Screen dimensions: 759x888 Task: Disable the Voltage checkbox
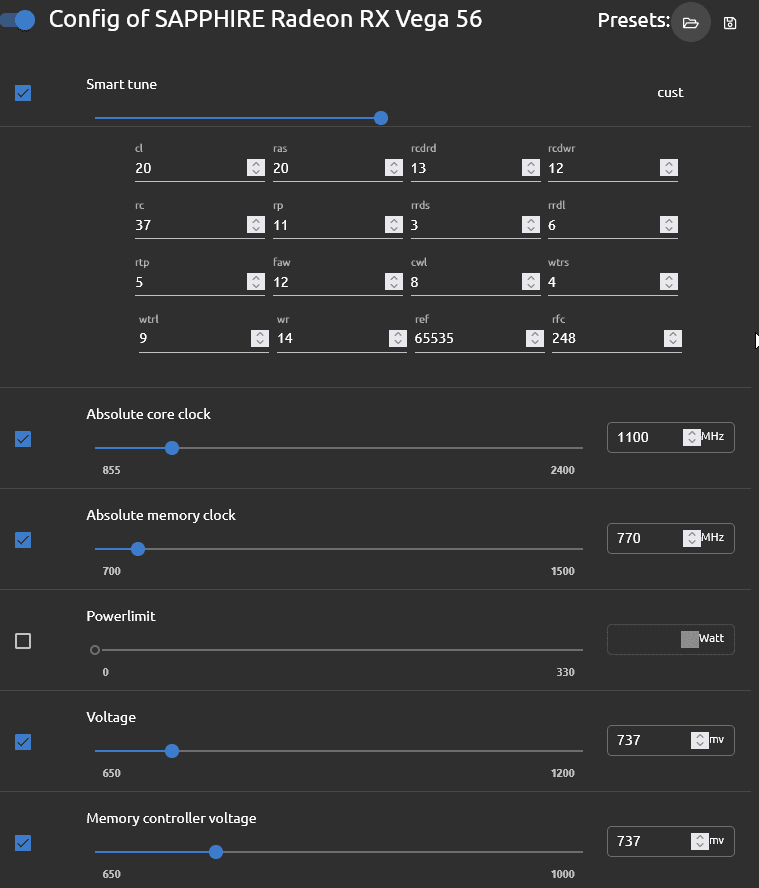(23, 742)
